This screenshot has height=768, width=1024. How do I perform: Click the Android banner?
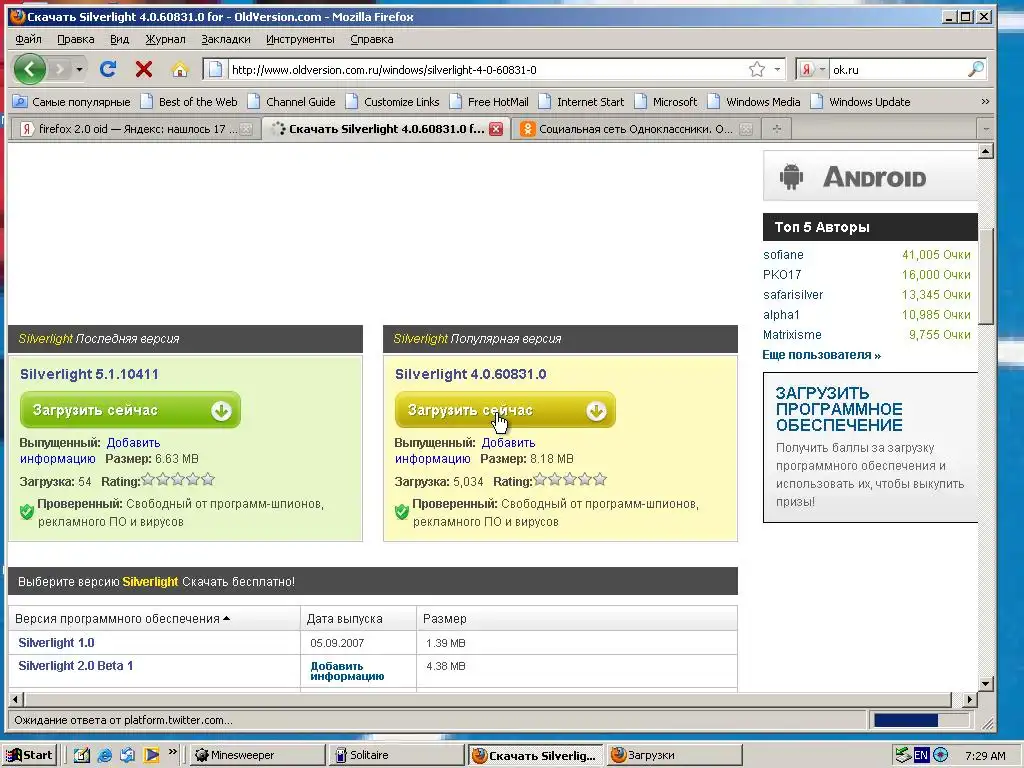point(870,176)
